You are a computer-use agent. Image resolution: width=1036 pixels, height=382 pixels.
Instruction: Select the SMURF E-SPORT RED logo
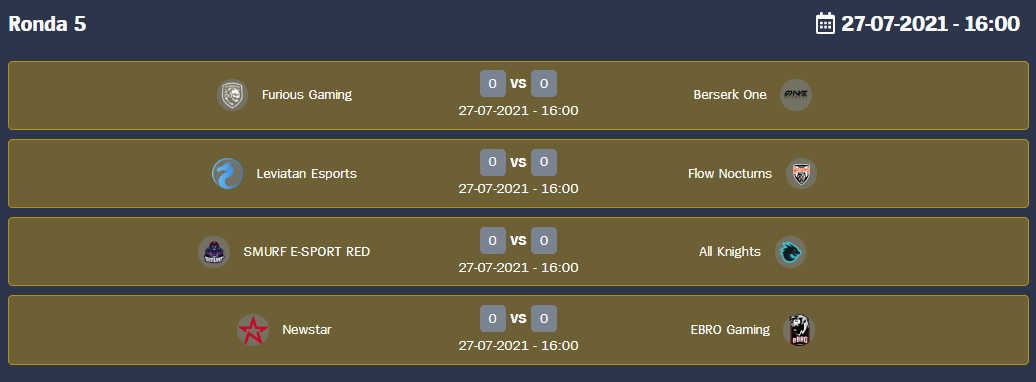click(x=214, y=252)
